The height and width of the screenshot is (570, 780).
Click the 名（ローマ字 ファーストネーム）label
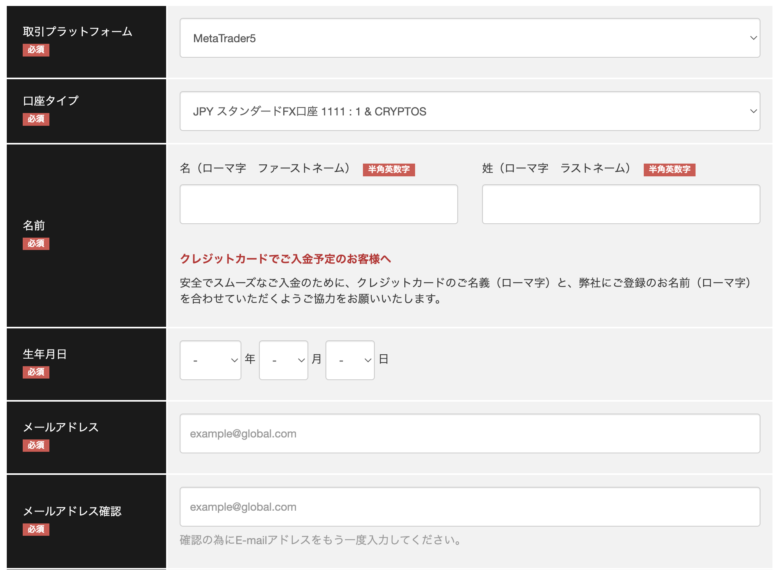[265, 169]
